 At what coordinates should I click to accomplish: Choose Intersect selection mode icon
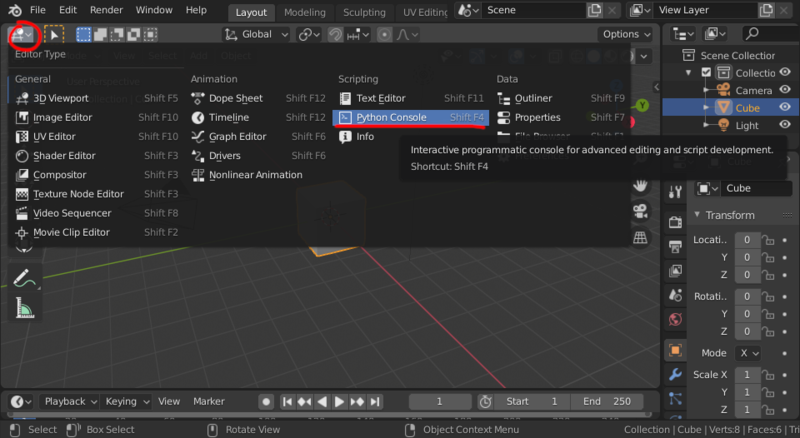coord(151,34)
